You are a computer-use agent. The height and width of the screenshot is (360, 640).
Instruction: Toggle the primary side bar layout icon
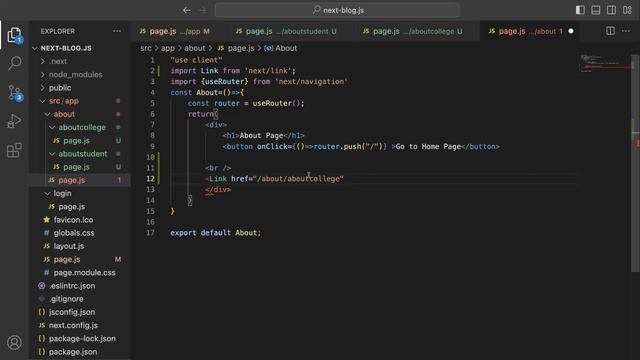(580, 10)
